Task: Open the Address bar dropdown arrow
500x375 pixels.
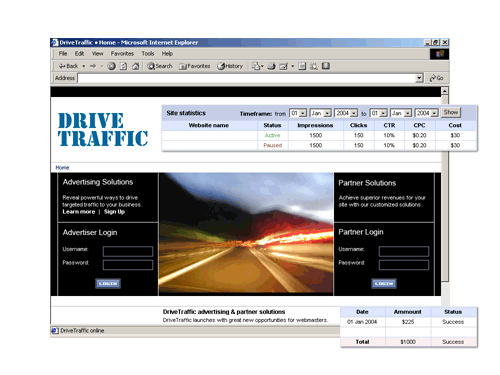Action: coord(419,78)
